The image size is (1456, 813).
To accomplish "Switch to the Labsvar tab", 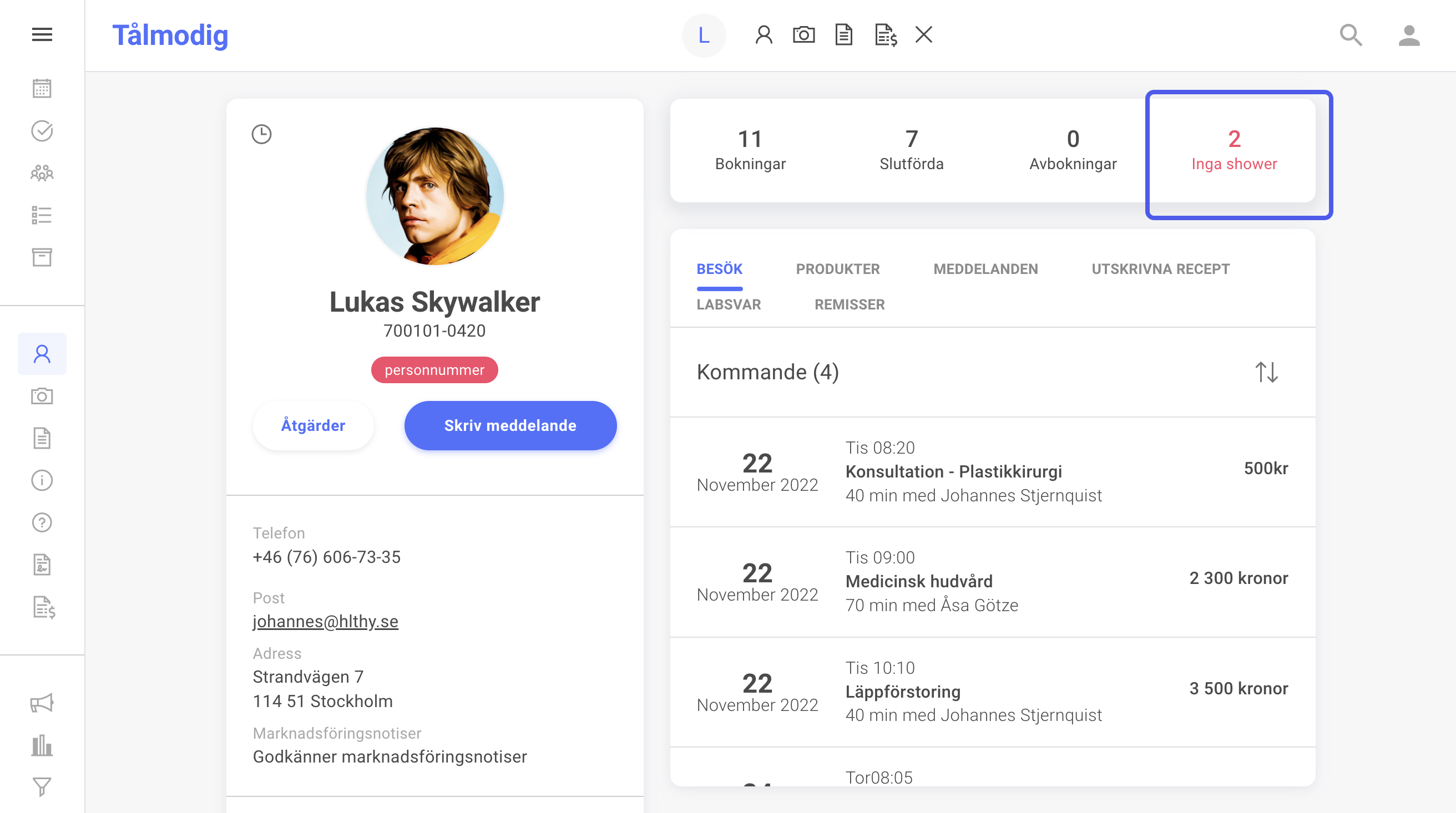I will tap(729, 305).
